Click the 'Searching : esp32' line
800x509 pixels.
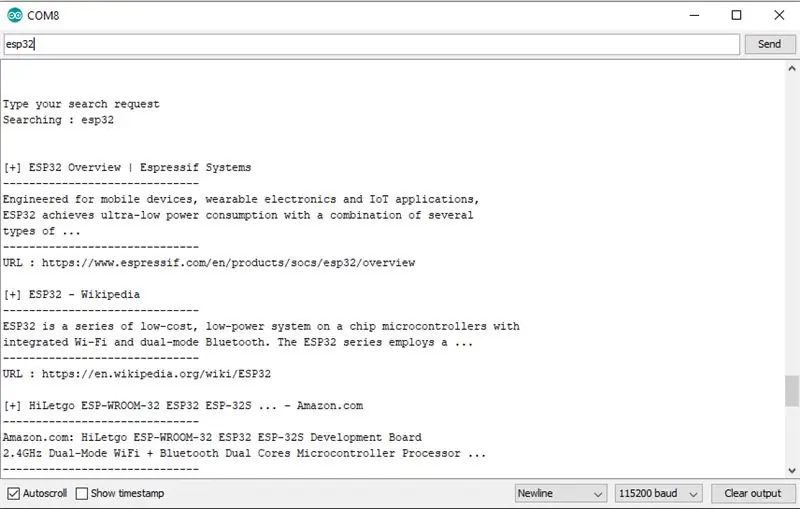(58, 120)
